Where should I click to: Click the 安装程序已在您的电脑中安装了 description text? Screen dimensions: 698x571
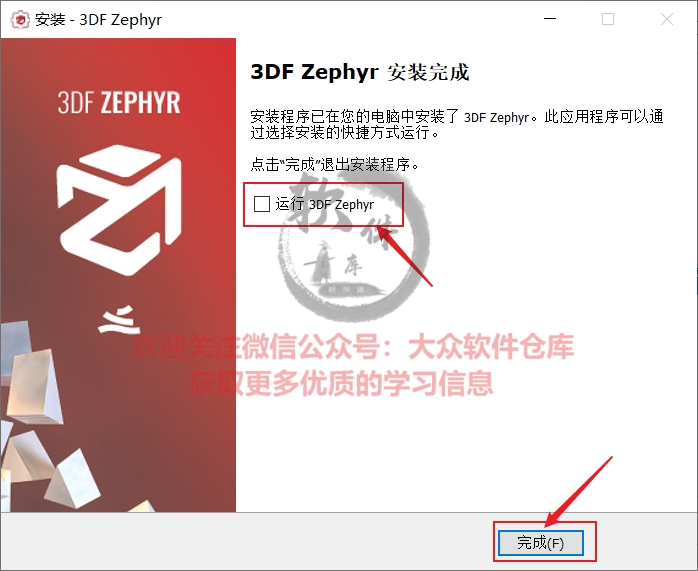coord(457,124)
